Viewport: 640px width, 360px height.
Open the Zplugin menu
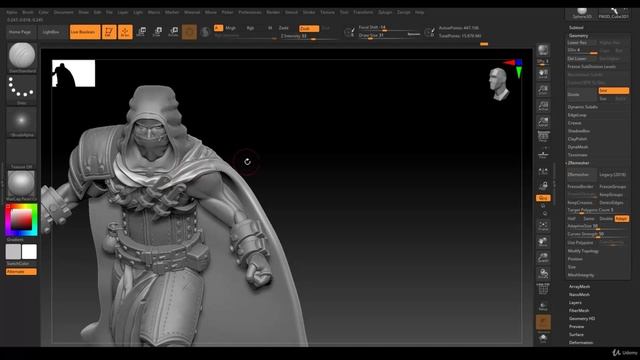(x=384, y=12)
